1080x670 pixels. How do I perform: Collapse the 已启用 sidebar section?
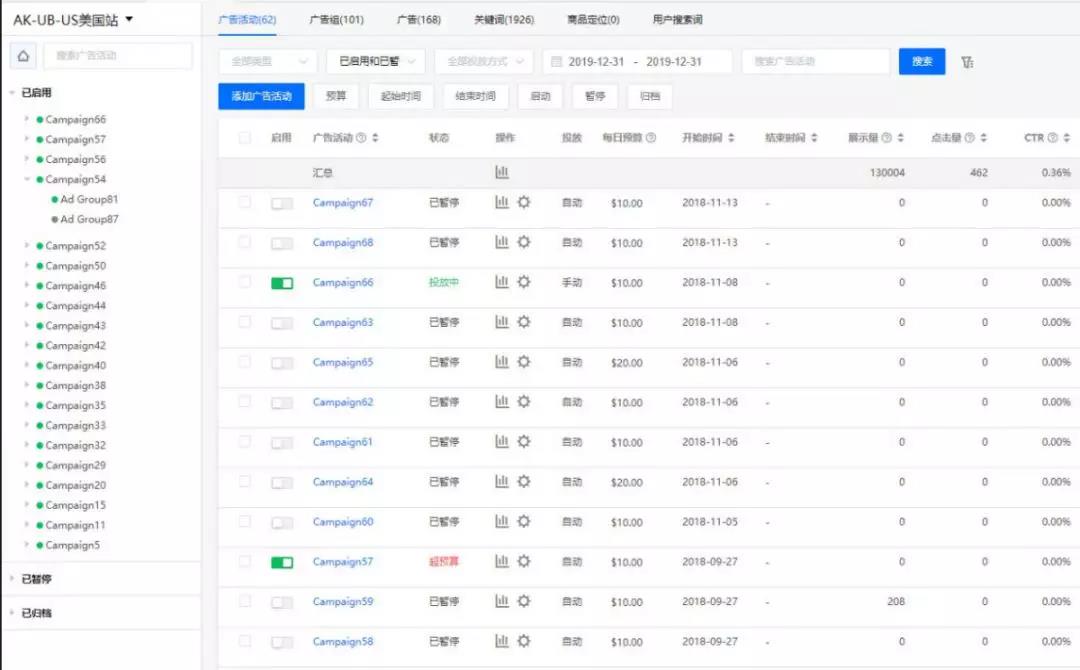[x=12, y=92]
